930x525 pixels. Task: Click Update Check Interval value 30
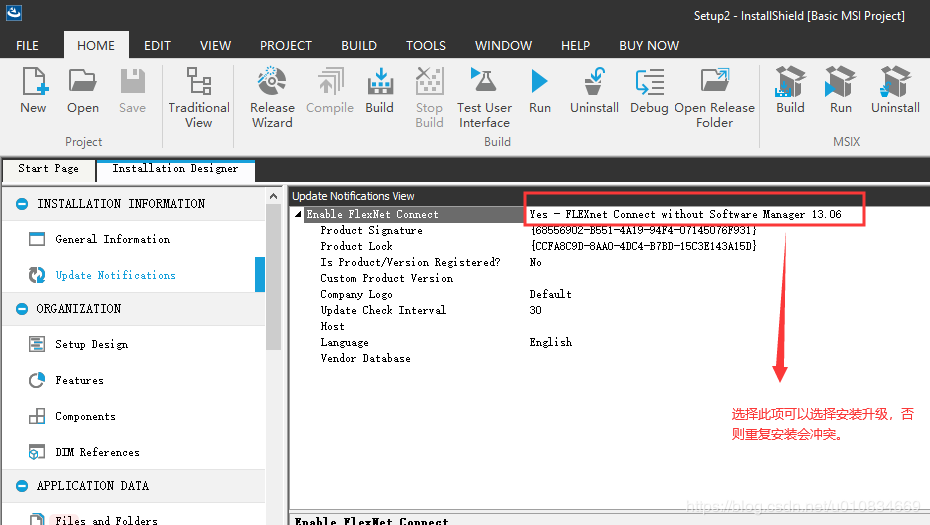(x=536, y=310)
